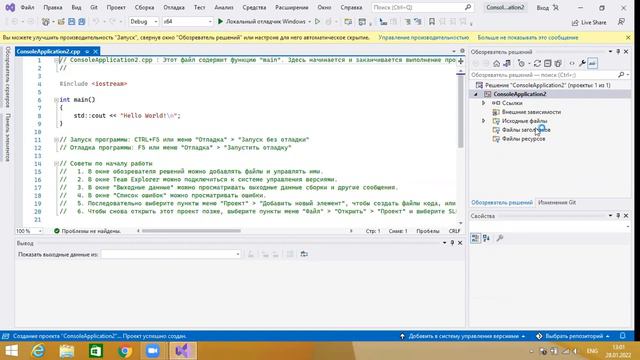Toggle auto-hide pin on Solution Explorer panel
Screen dimensions: 640x360
(x=618, y=52)
